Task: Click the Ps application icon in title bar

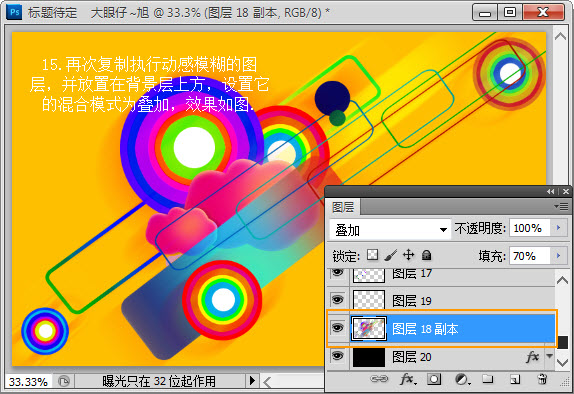Action: click(14, 12)
